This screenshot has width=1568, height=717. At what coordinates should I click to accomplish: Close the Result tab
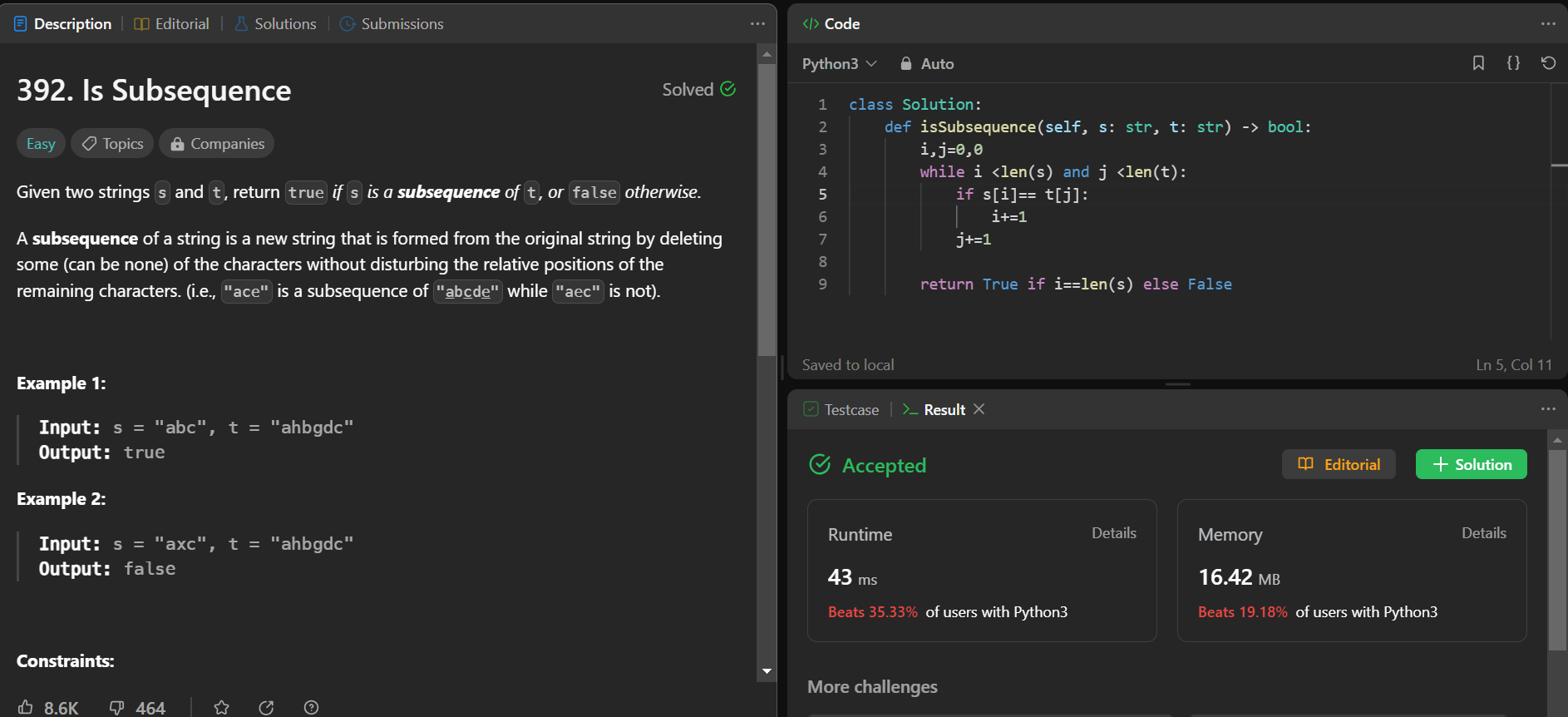coord(979,409)
